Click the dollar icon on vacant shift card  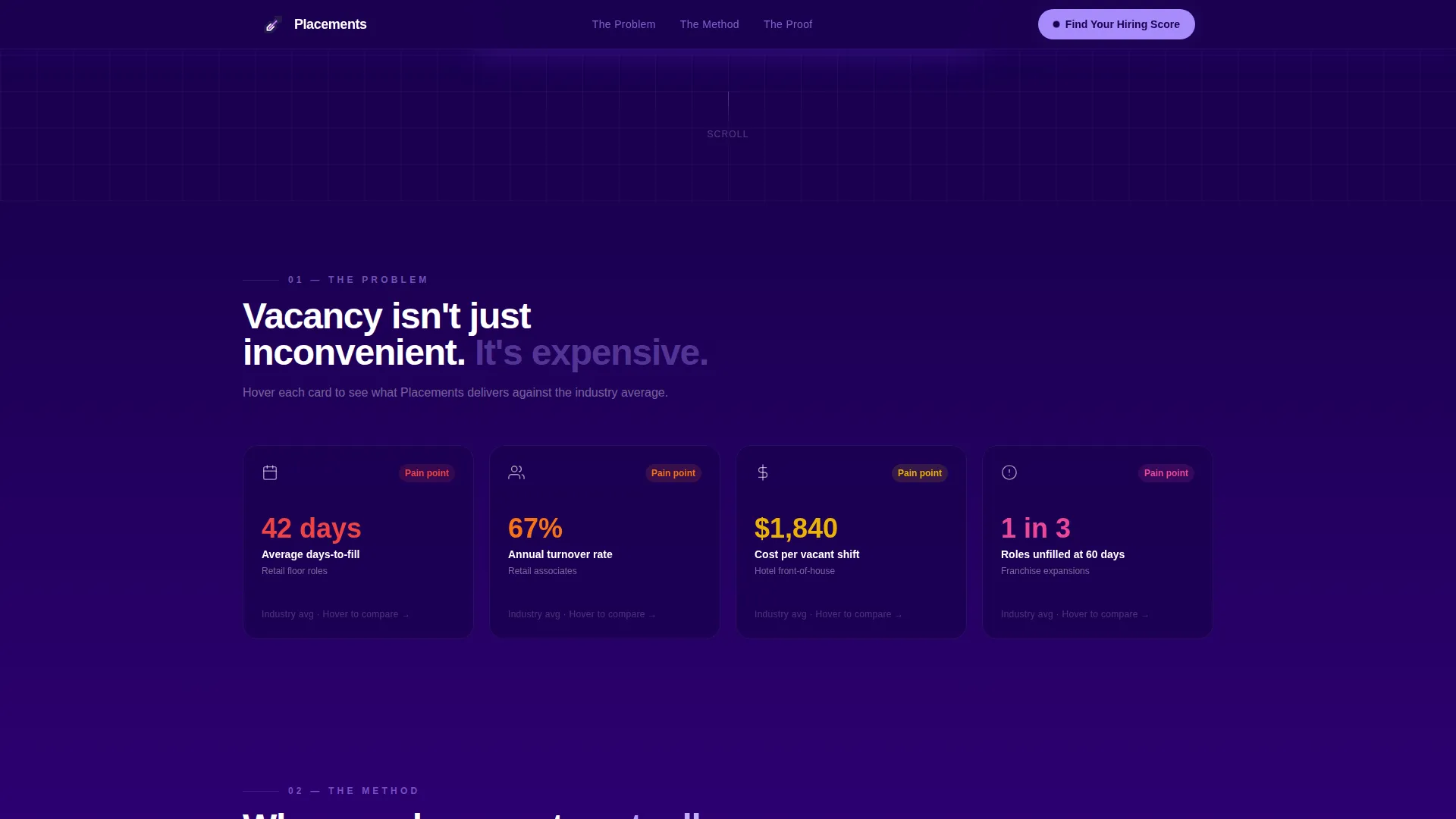(763, 472)
